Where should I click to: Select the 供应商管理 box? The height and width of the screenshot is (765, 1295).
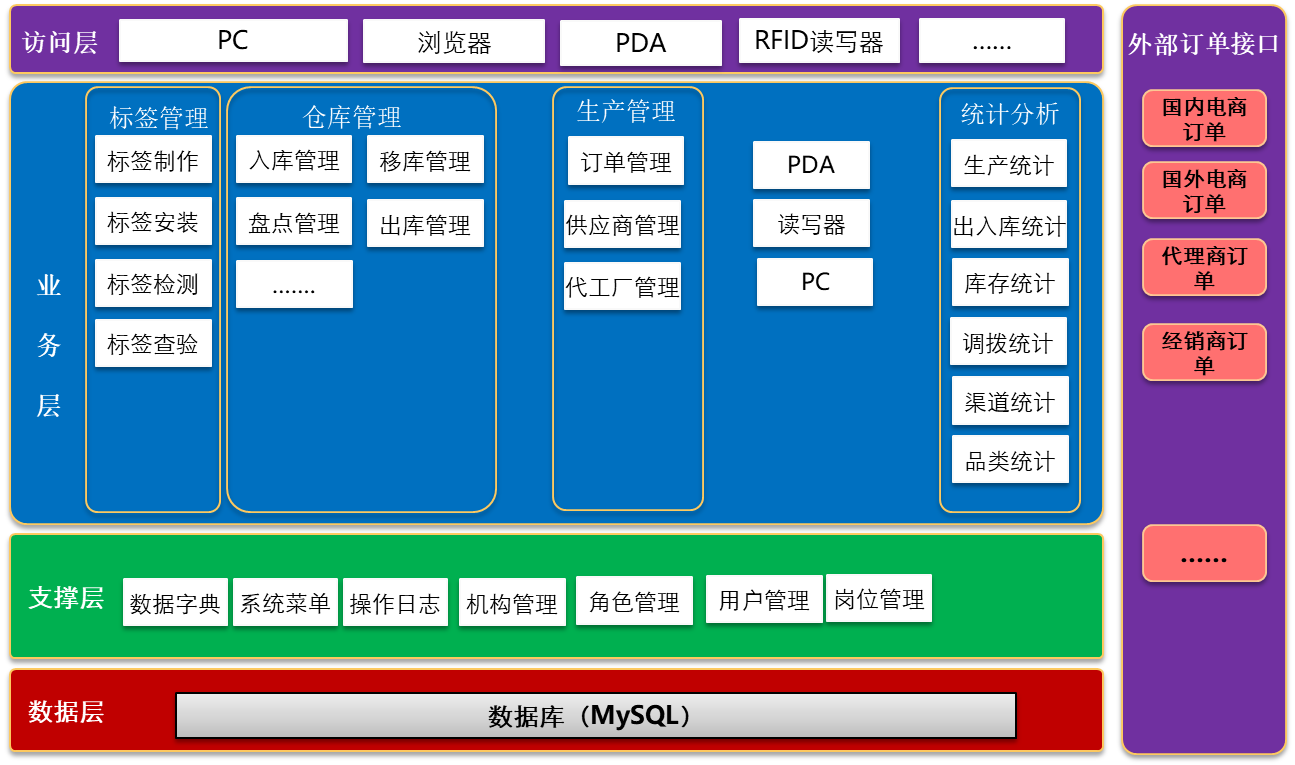tap(622, 224)
